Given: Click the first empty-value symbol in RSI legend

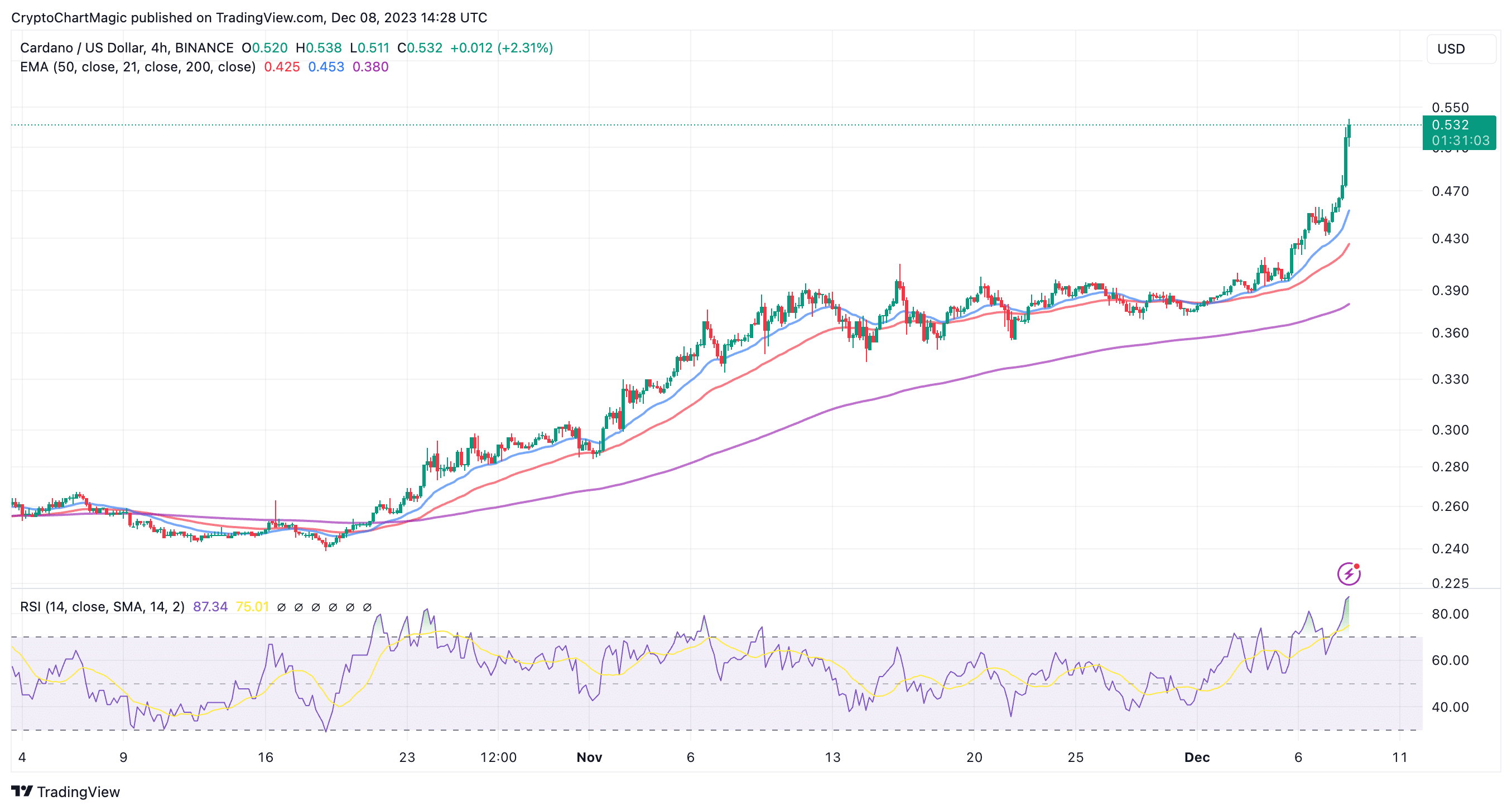Looking at the screenshot, I should click(281, 607).
